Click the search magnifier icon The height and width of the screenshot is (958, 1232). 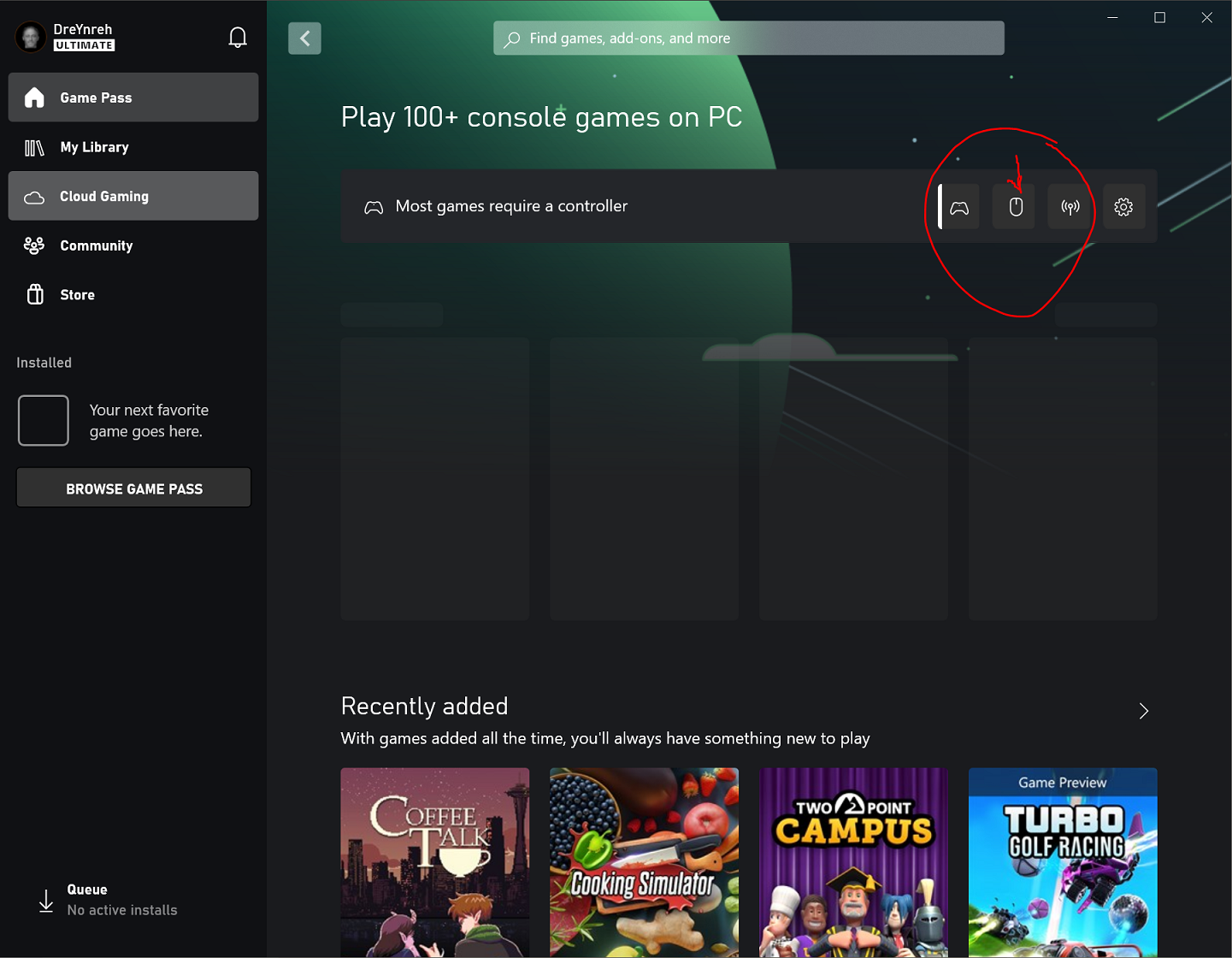click(x=512, y=39)
